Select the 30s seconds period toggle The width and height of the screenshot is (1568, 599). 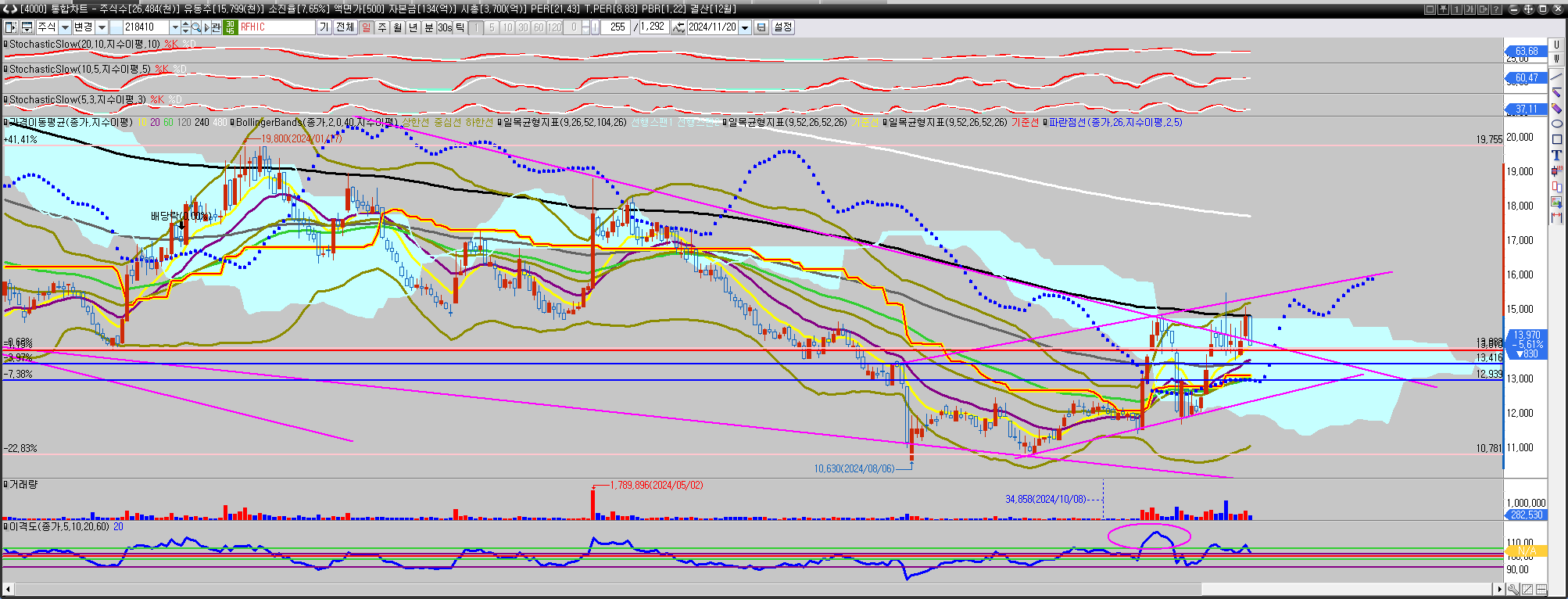pos(445,27)
